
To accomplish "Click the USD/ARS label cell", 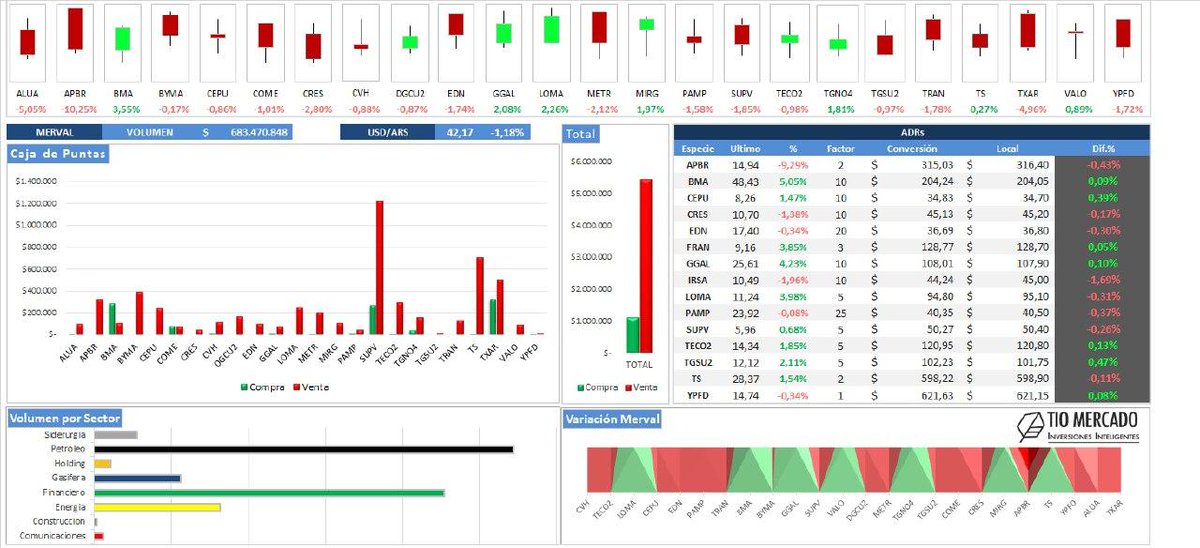I will pos(388,132).
